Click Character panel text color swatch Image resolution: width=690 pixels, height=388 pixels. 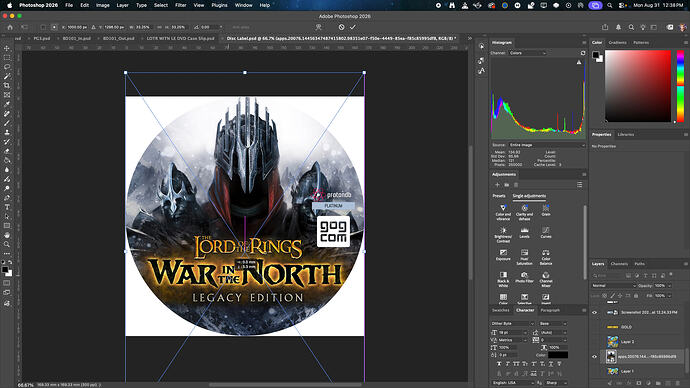coord(558,355)
